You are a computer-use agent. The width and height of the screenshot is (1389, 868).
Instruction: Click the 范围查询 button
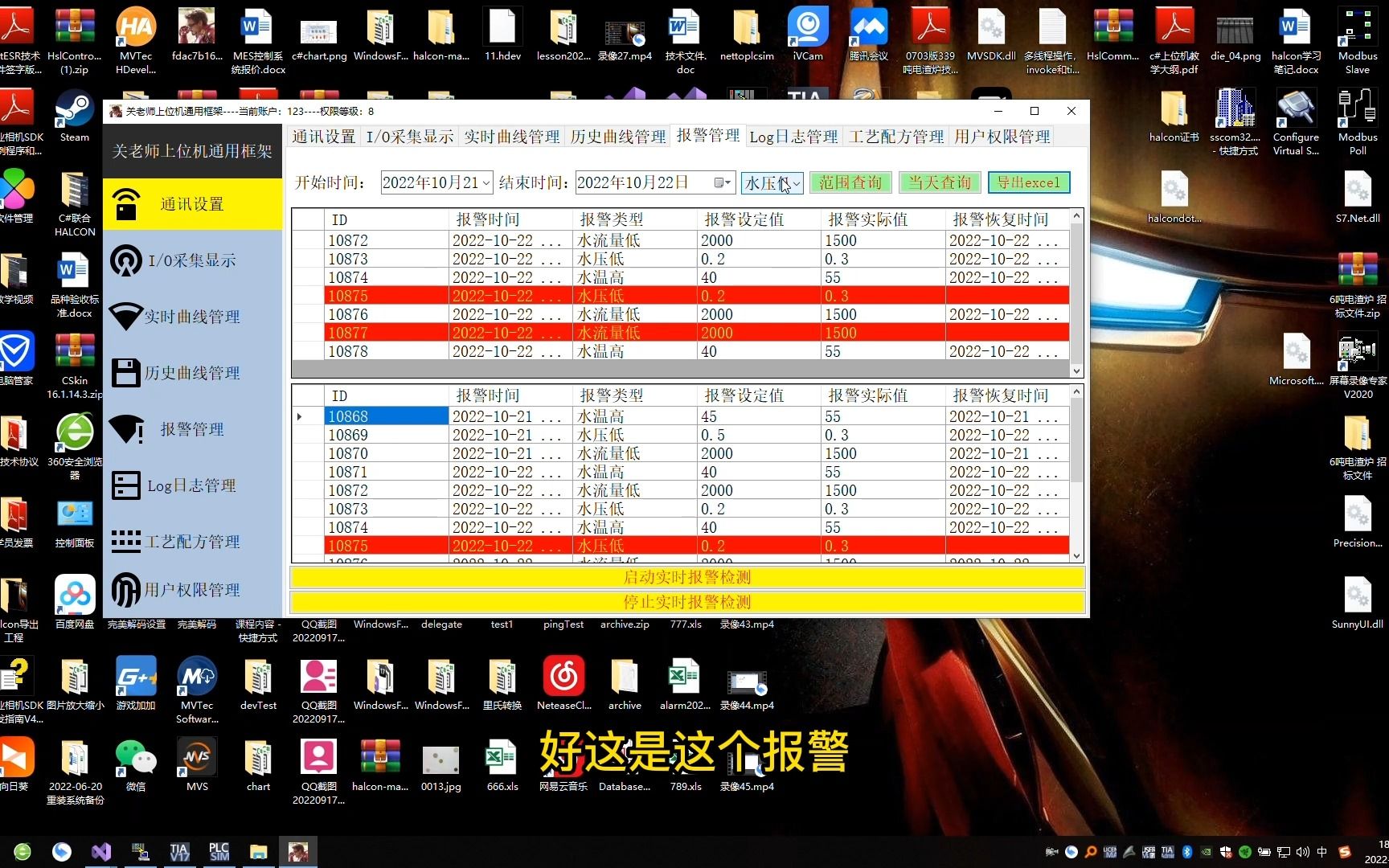[850, 182]
